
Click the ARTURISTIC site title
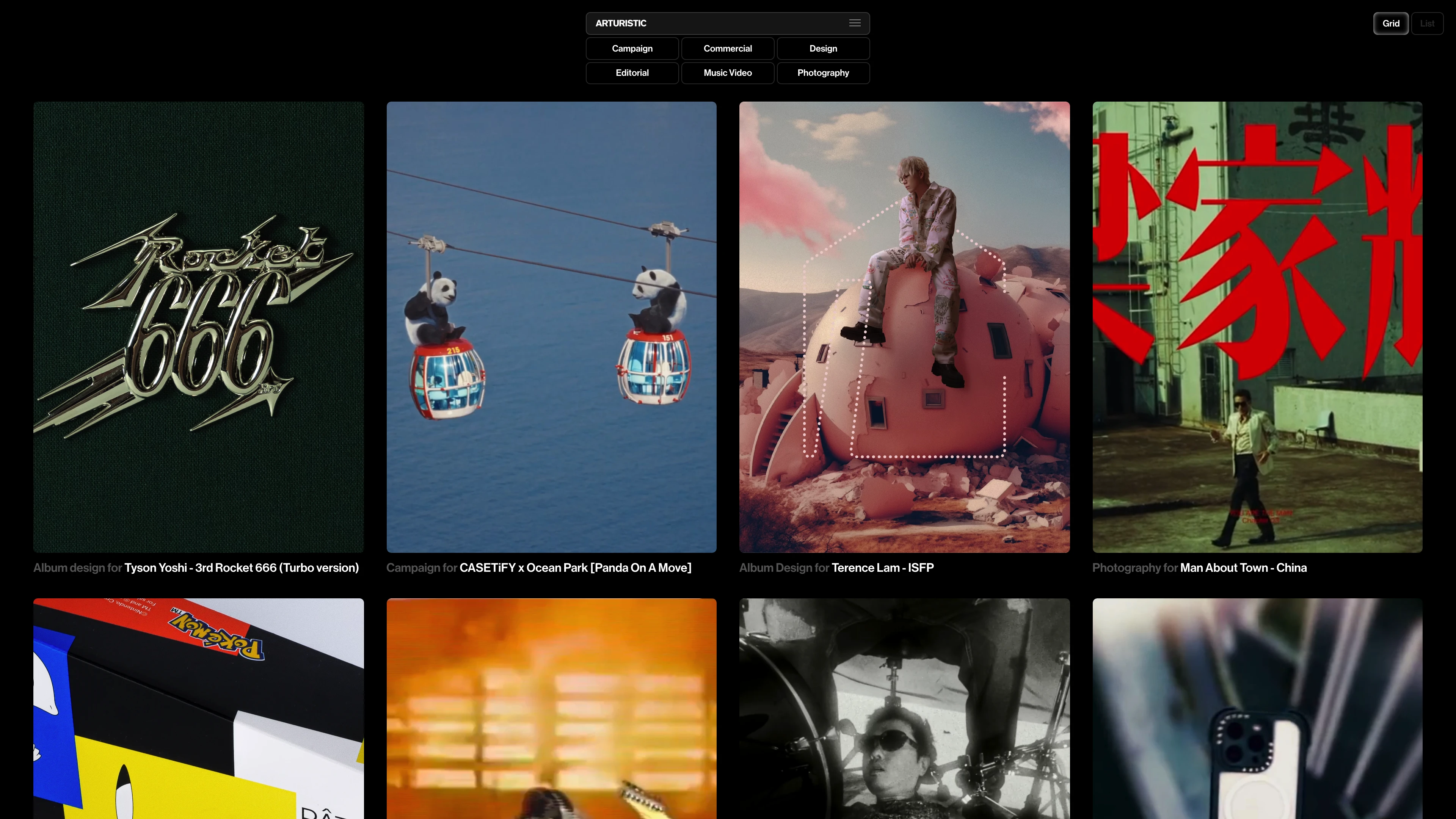coord(621,23)
